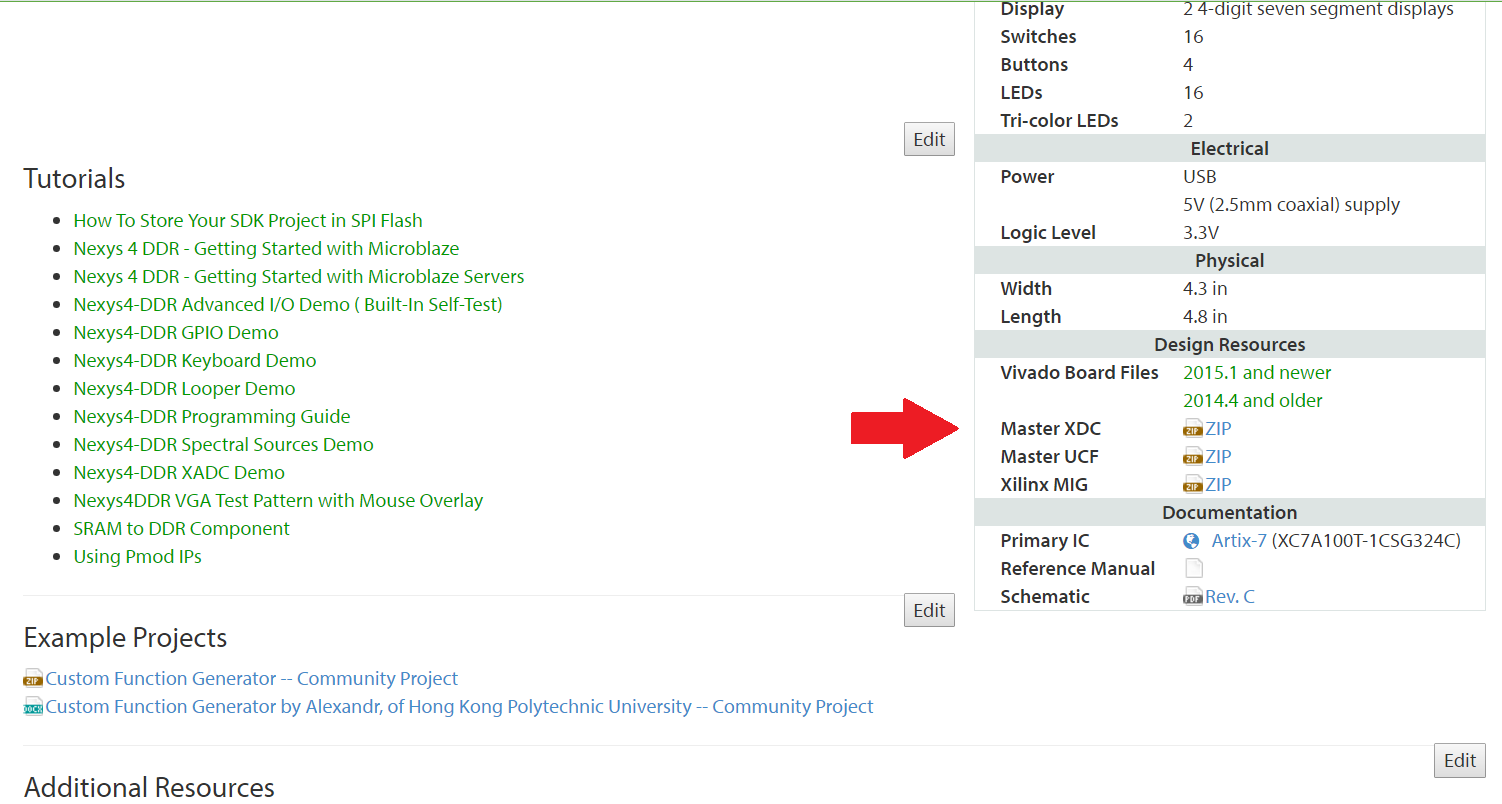Open the Nexys4-DDR Programming Guide link
This screenshot has width=1502, height=804.
click(212, 417)
